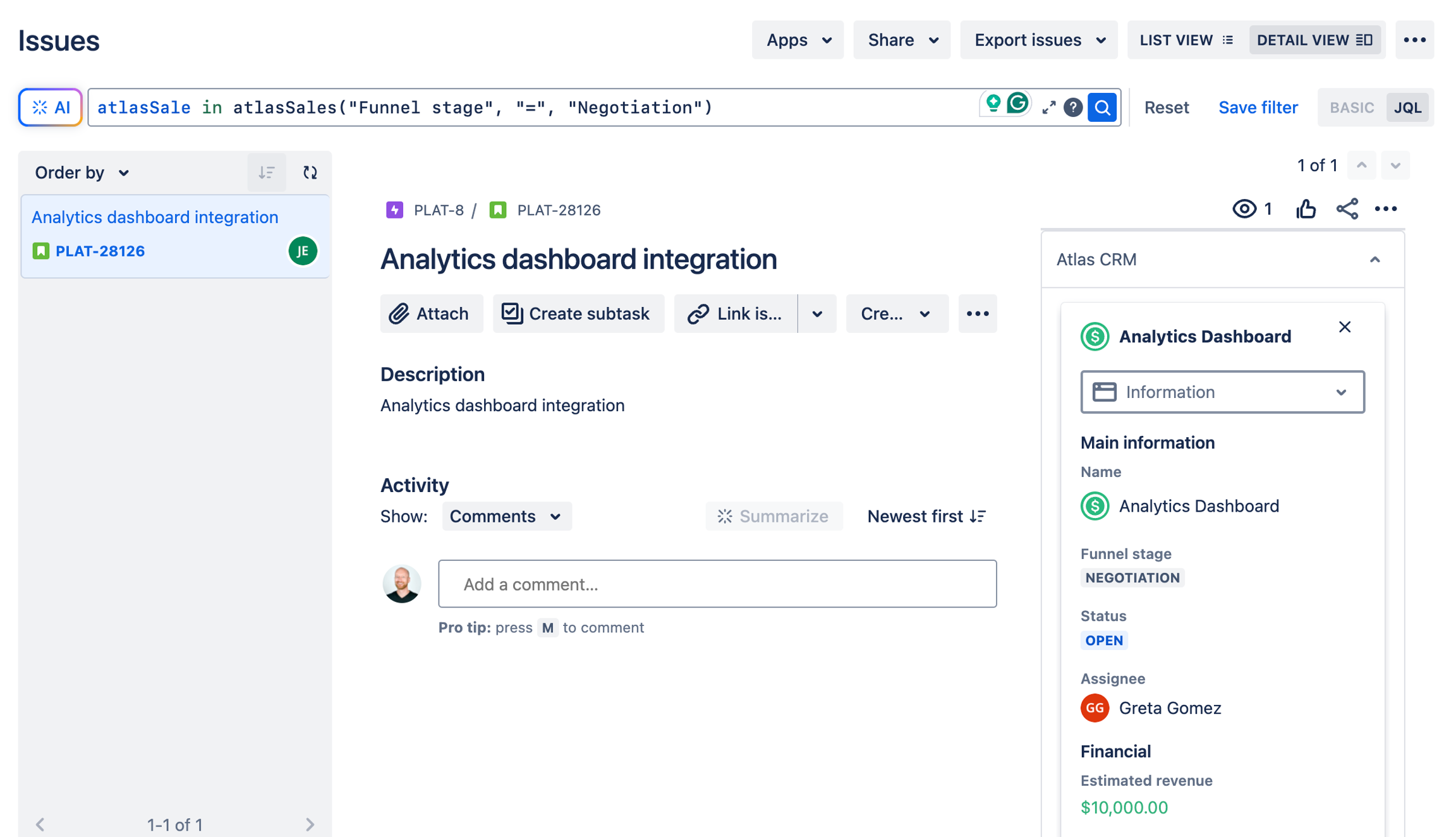Switch to LIST VIEW layout
The image size is (1456, 837).
pos(1186,40)
